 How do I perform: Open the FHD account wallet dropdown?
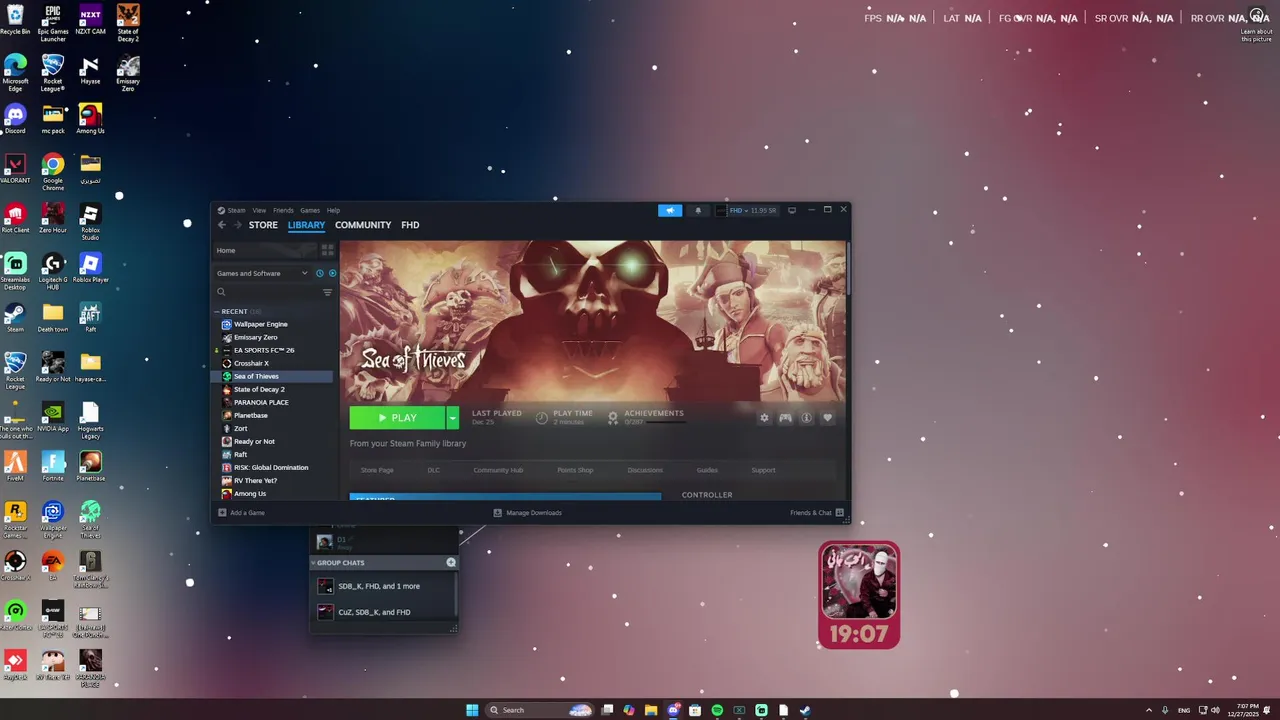[748, 210]
